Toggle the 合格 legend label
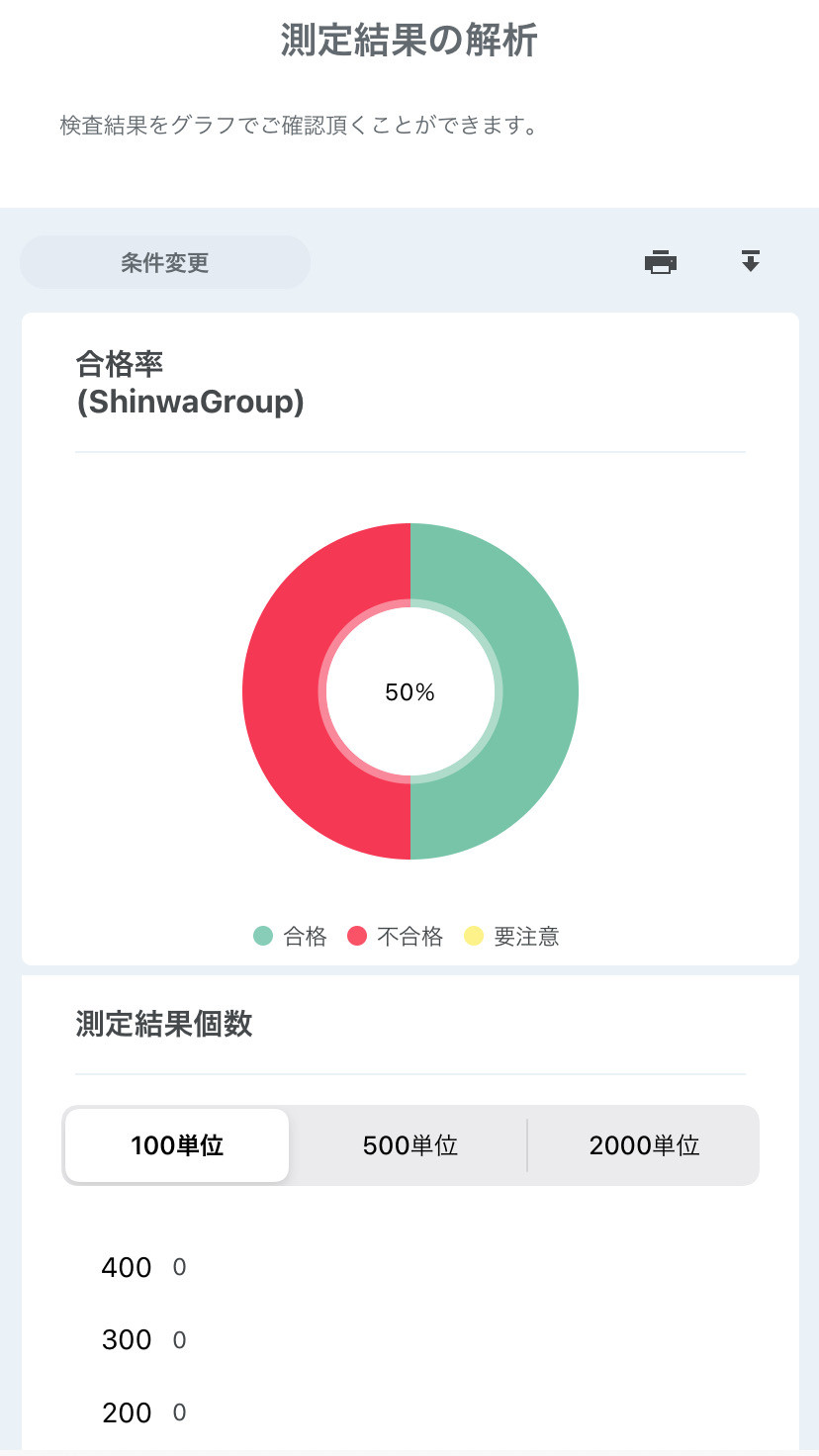The height and width of the screenshot is (1456, 819). tap(305, 937)
